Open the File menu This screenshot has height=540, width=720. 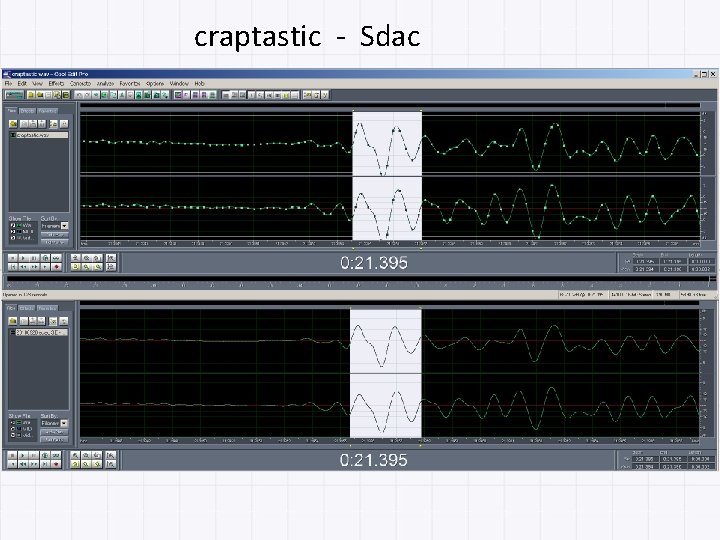click(8, 84)
